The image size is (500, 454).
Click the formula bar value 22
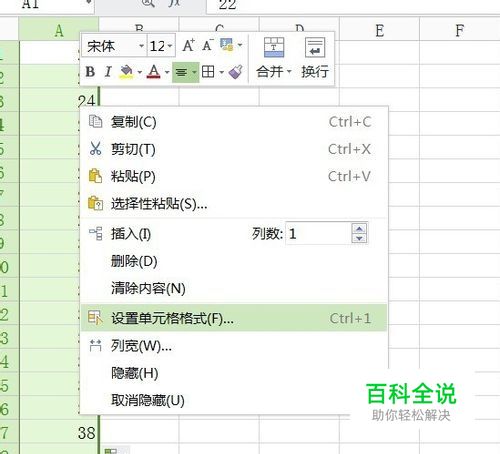coord(227,5)
